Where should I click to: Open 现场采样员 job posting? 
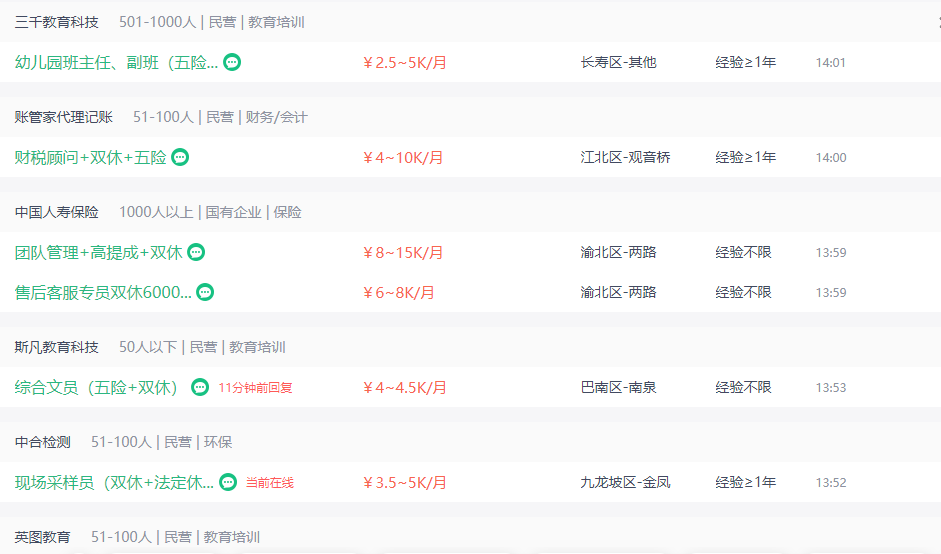tap(114, 482)
